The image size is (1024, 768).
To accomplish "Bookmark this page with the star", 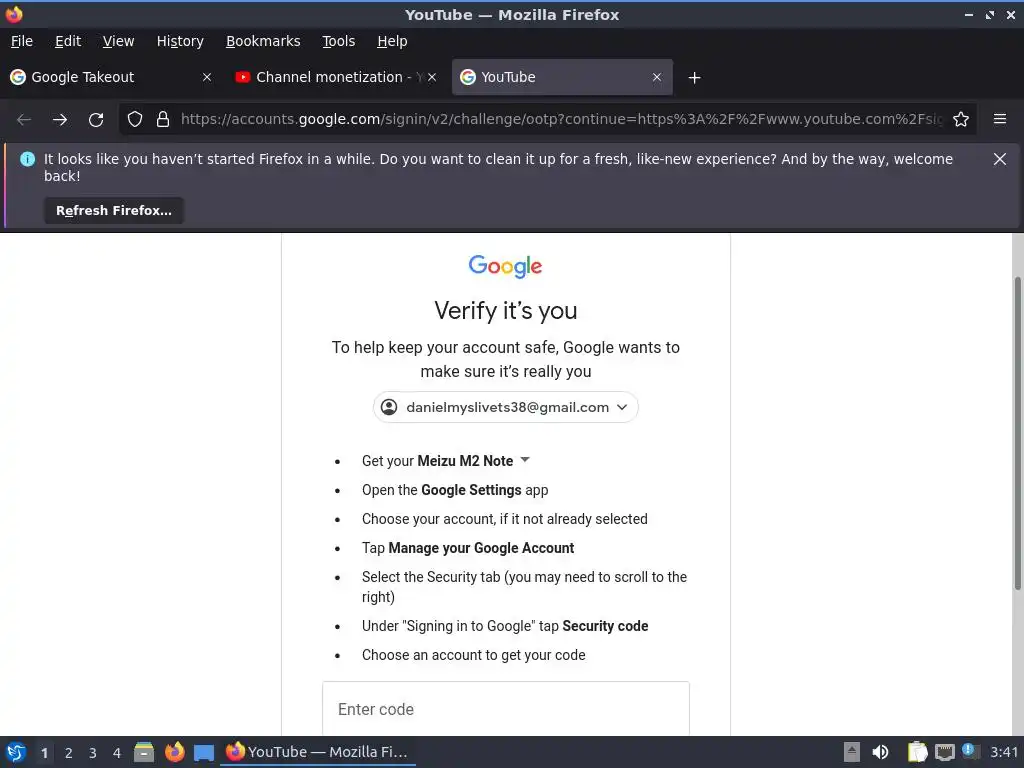I will pyautogui.click(x=961, y=120).
